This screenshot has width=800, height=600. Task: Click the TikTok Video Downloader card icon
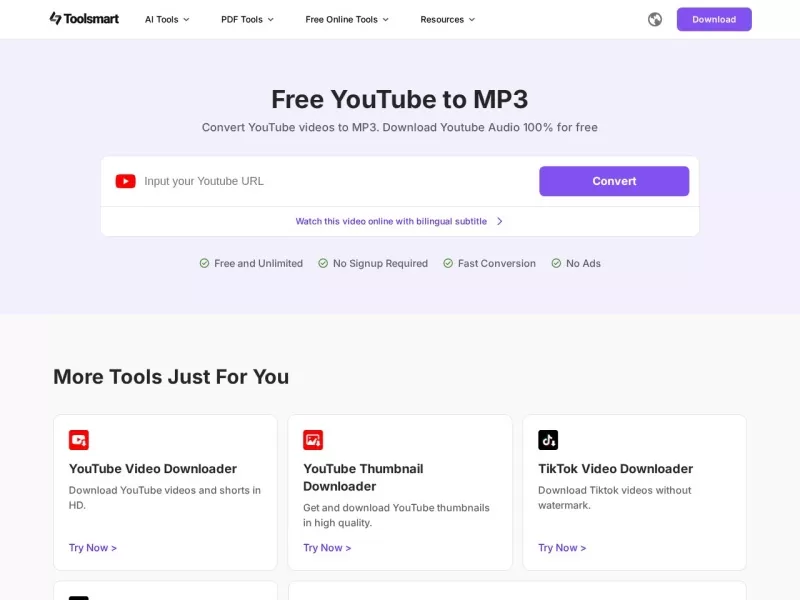click(547, 439)
